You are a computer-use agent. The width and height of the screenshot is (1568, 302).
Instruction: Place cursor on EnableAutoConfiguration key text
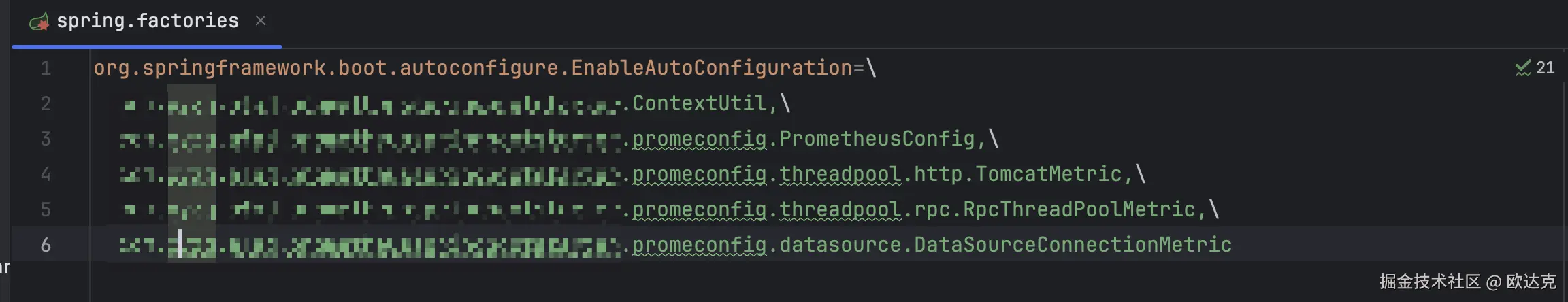coord(712,68)
